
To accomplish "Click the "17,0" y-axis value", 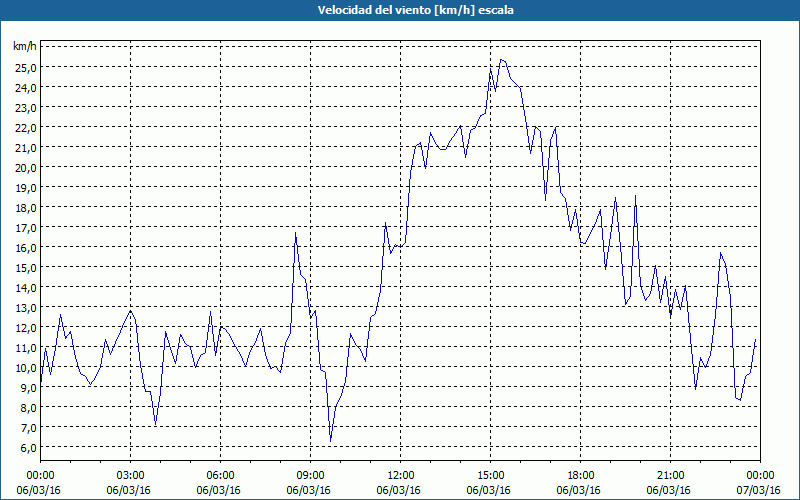I will 27,228.
